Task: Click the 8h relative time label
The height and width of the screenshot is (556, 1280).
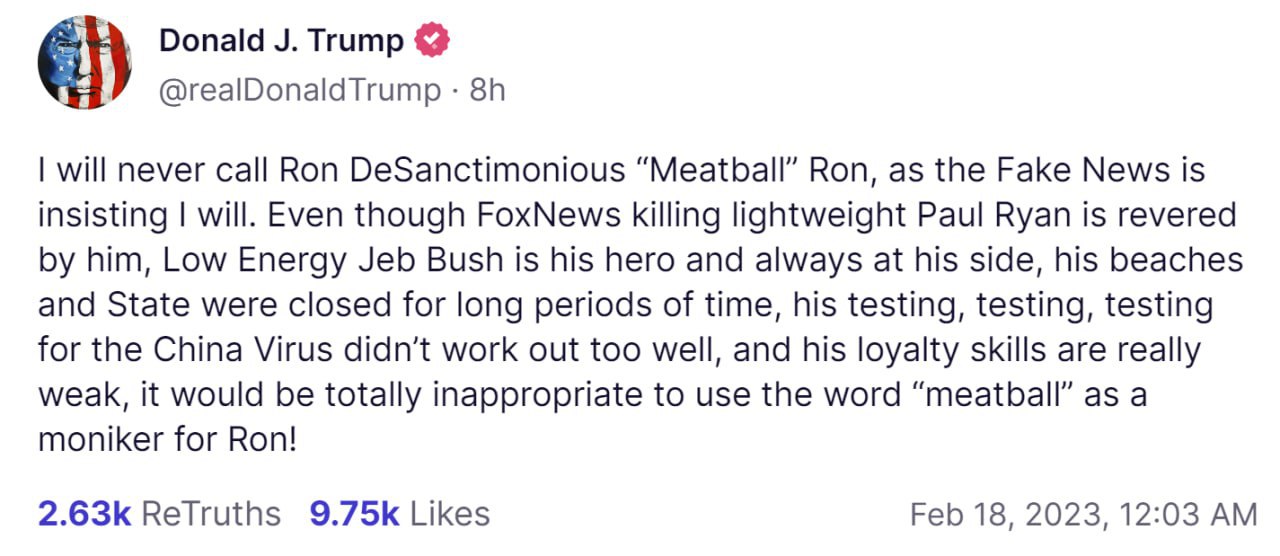Action: click(488, 90)
